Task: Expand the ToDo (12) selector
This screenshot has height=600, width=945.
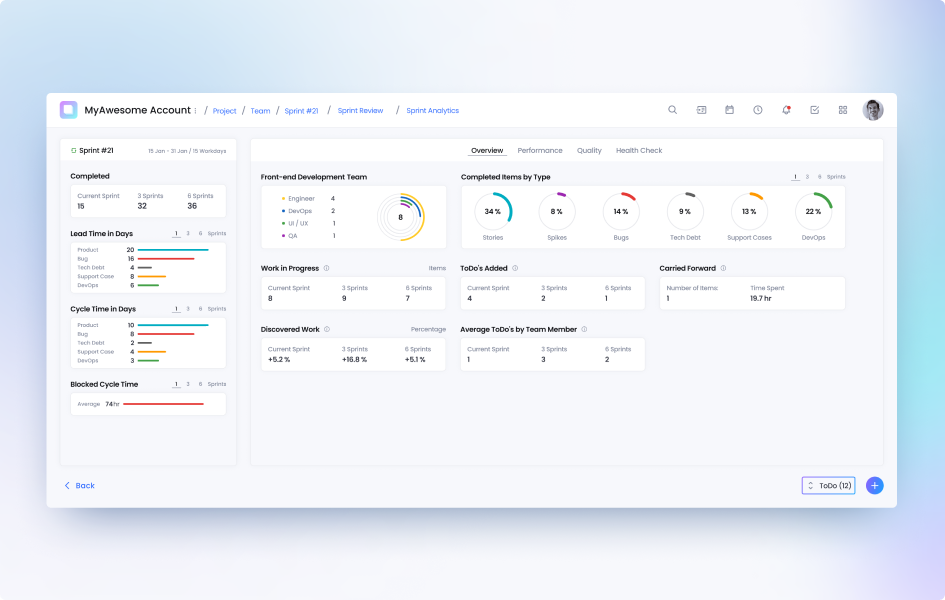Action: point(828,485)
